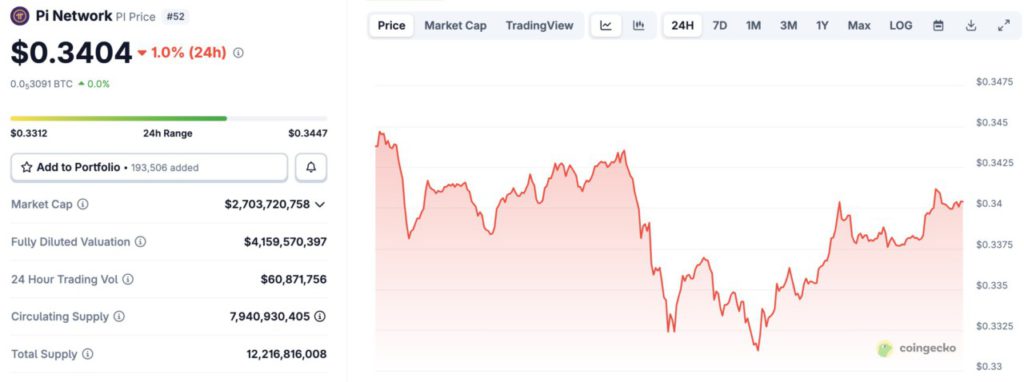This screenshot has width=1024, height=382.
Task: Click the Pi Network coin logo
Action: pos(20,16)
